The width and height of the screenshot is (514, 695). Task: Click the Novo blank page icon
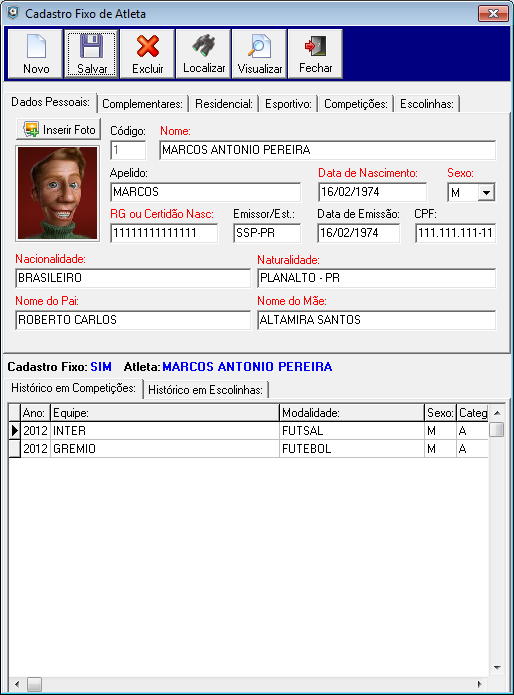36,46
